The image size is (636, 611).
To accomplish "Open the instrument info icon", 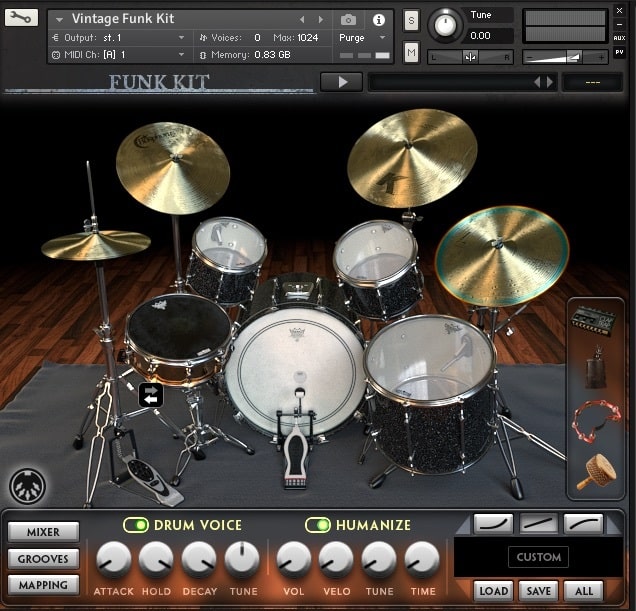I will (x=379, y=19).
